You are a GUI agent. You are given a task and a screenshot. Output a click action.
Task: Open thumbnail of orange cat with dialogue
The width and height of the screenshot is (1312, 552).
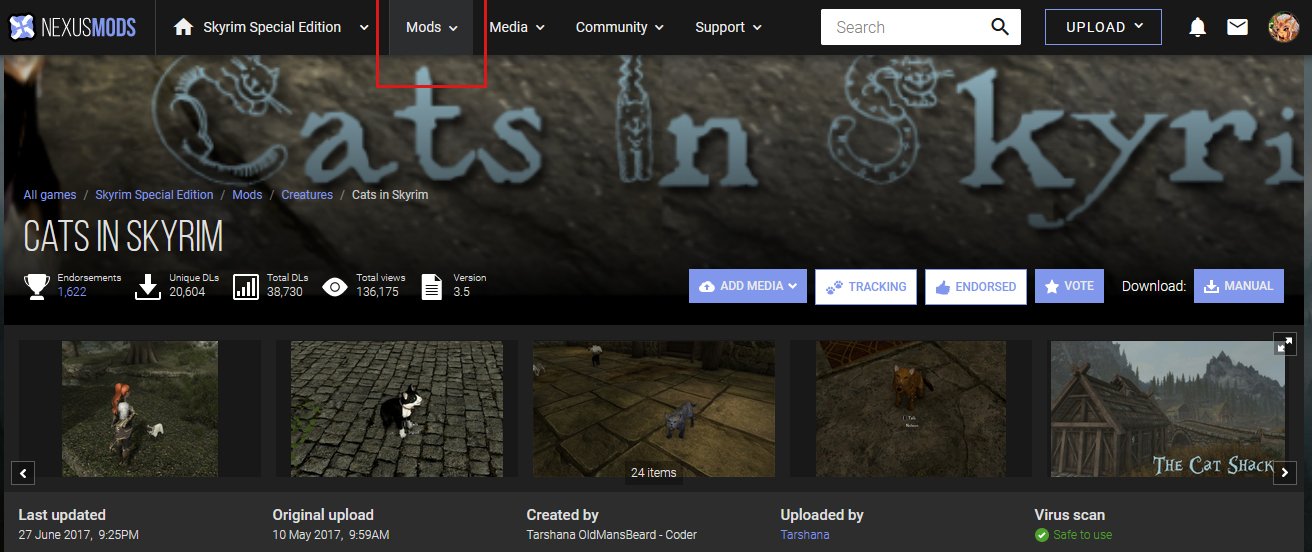[912, 408]
